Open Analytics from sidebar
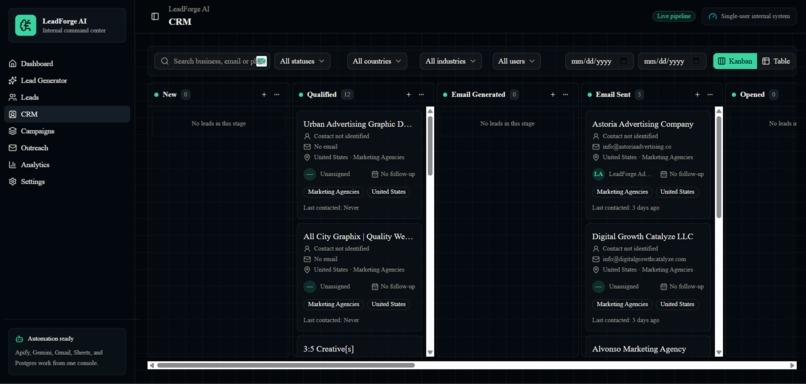Viewport: 806px width, 384px height. (x=67, y=165)
